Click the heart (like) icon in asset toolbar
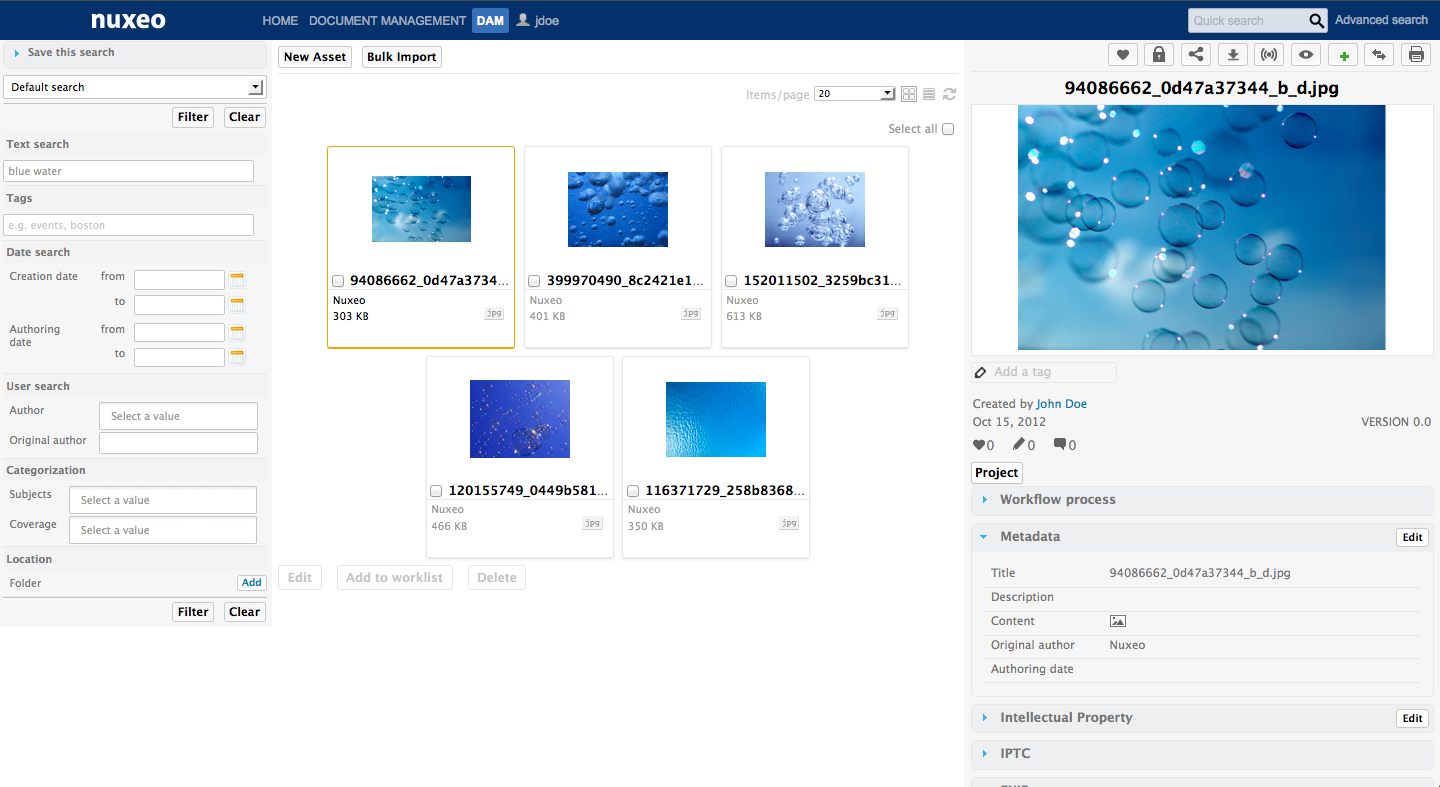Viewport: 1440px width, 787px height. 1123,55
